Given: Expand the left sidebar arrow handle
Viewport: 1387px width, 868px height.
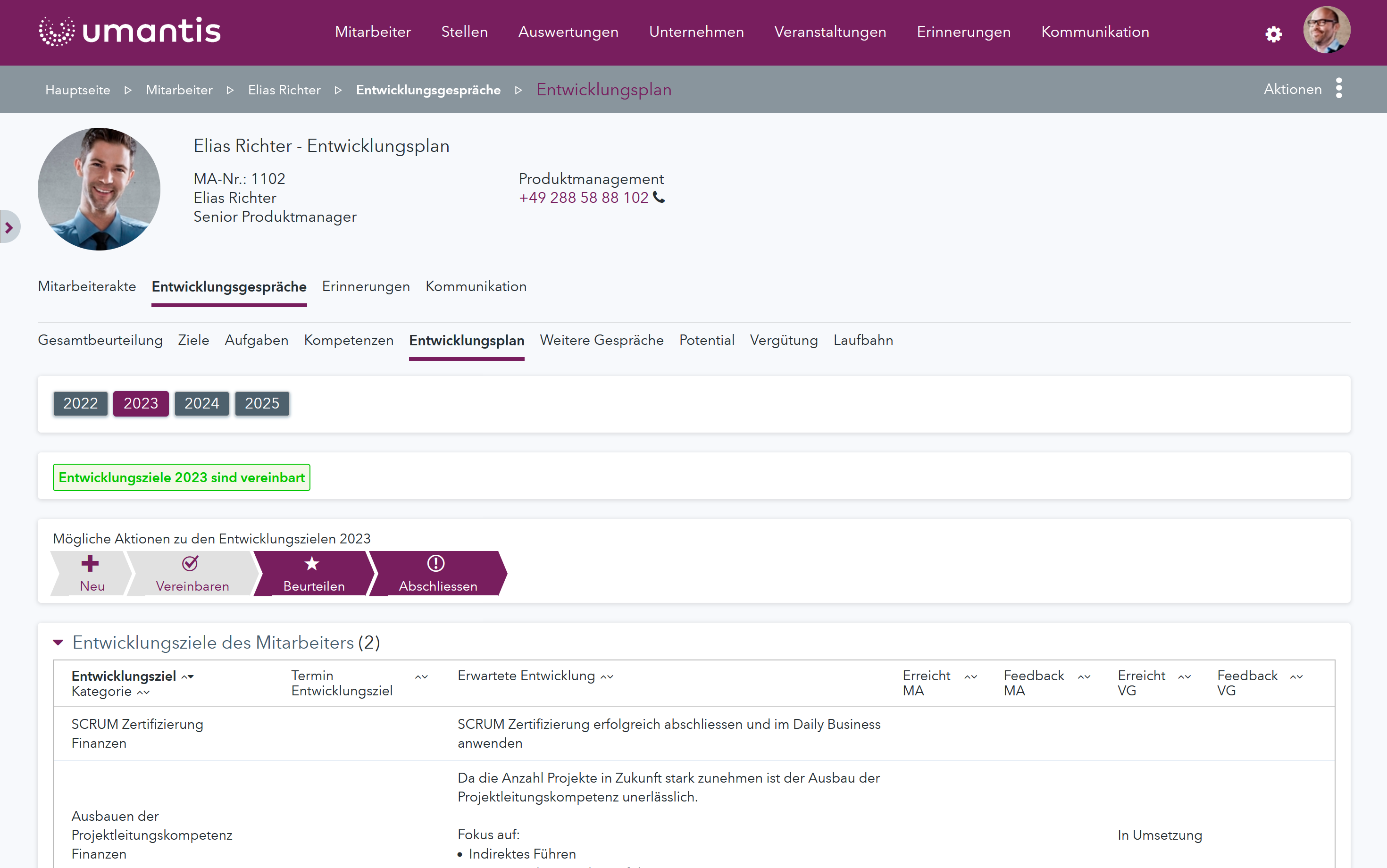Looking at the screenshot, I should tap(9, 227).
